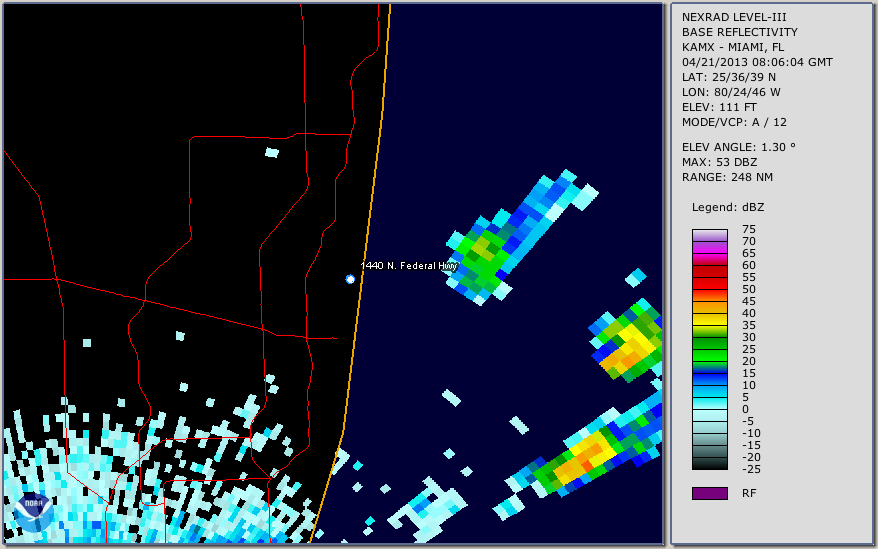Click the 75 dBZ color at legend top
The image size is (878, 549).
[x=709, y=235]
